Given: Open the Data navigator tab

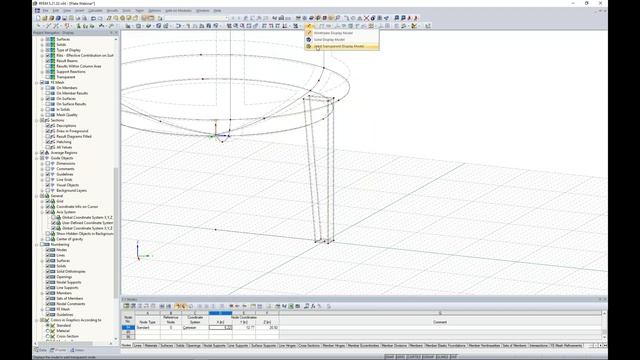Looking at the screenshot, I should [41, 350].
